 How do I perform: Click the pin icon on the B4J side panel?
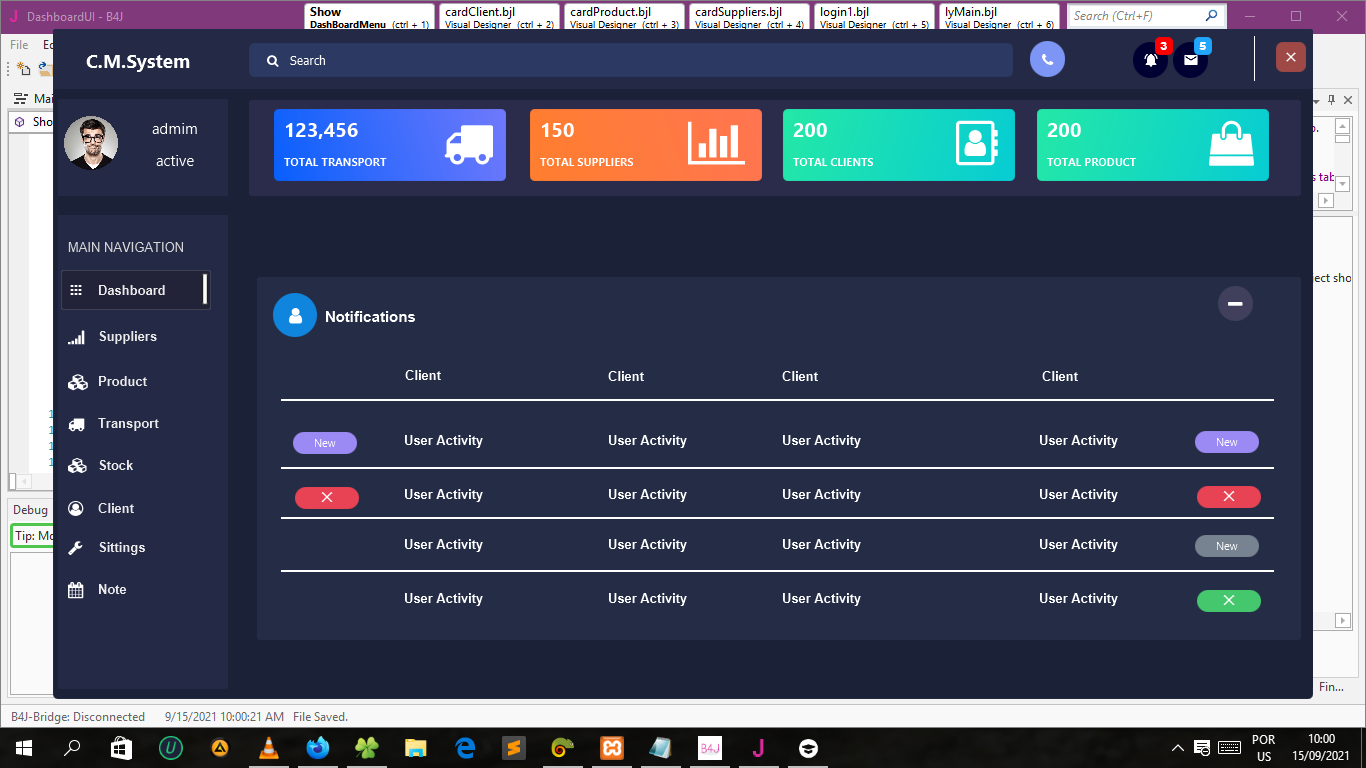(x=1332, y=100)
